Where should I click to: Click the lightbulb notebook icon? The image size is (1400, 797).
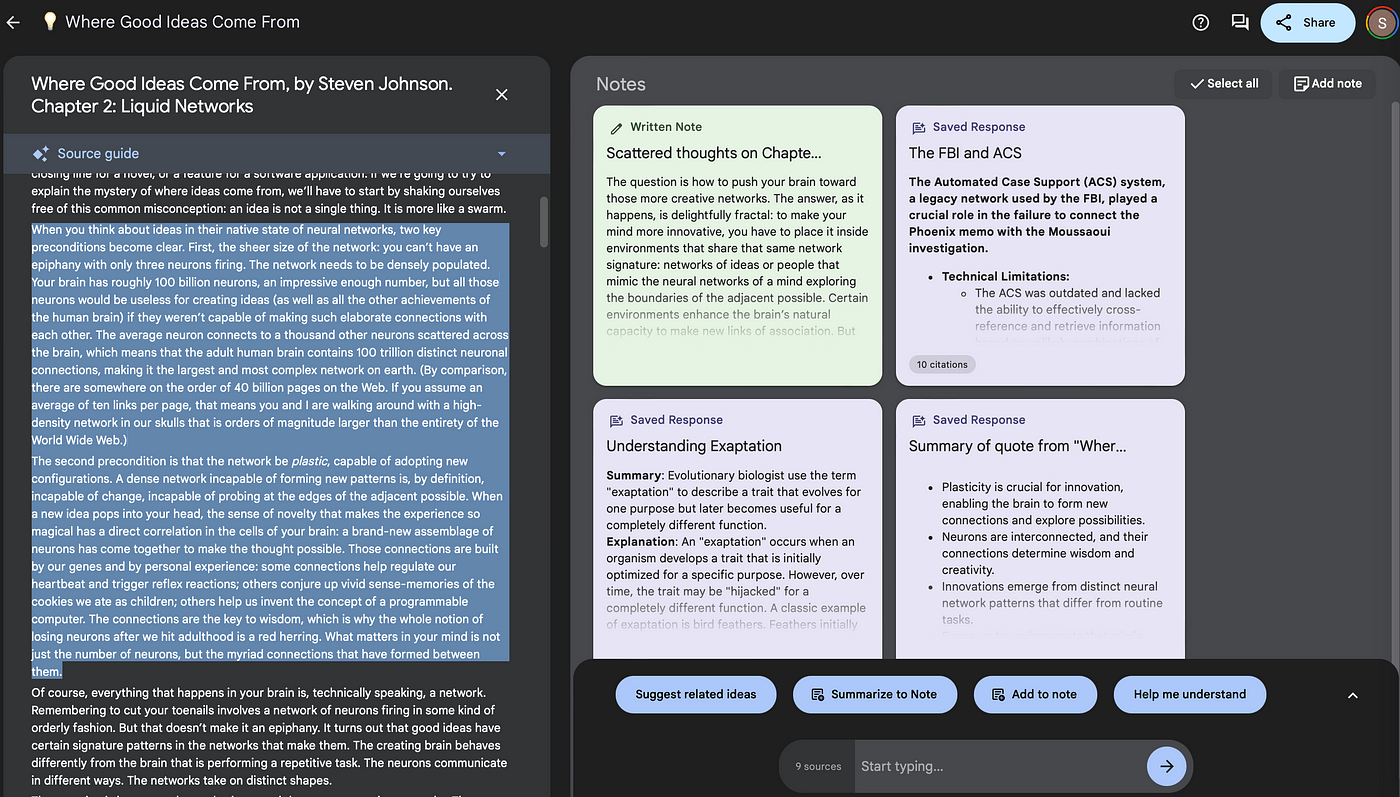[50, 22]
